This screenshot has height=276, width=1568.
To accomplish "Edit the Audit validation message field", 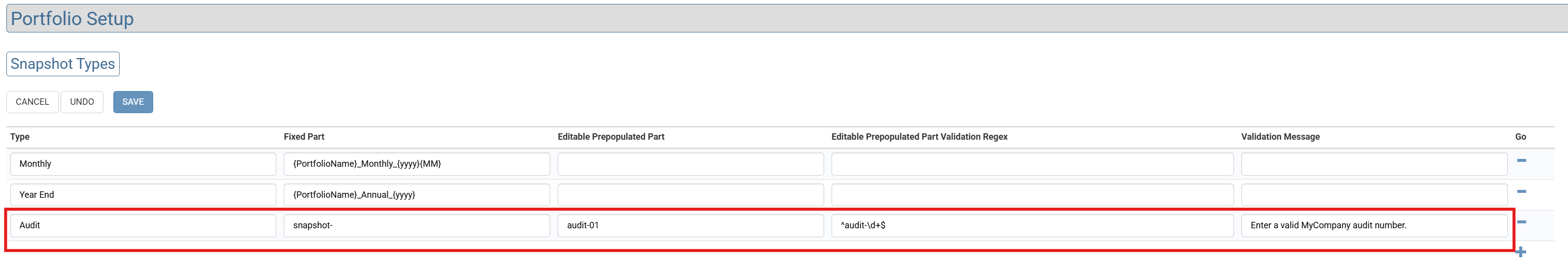I will (x=1374, y=225).
